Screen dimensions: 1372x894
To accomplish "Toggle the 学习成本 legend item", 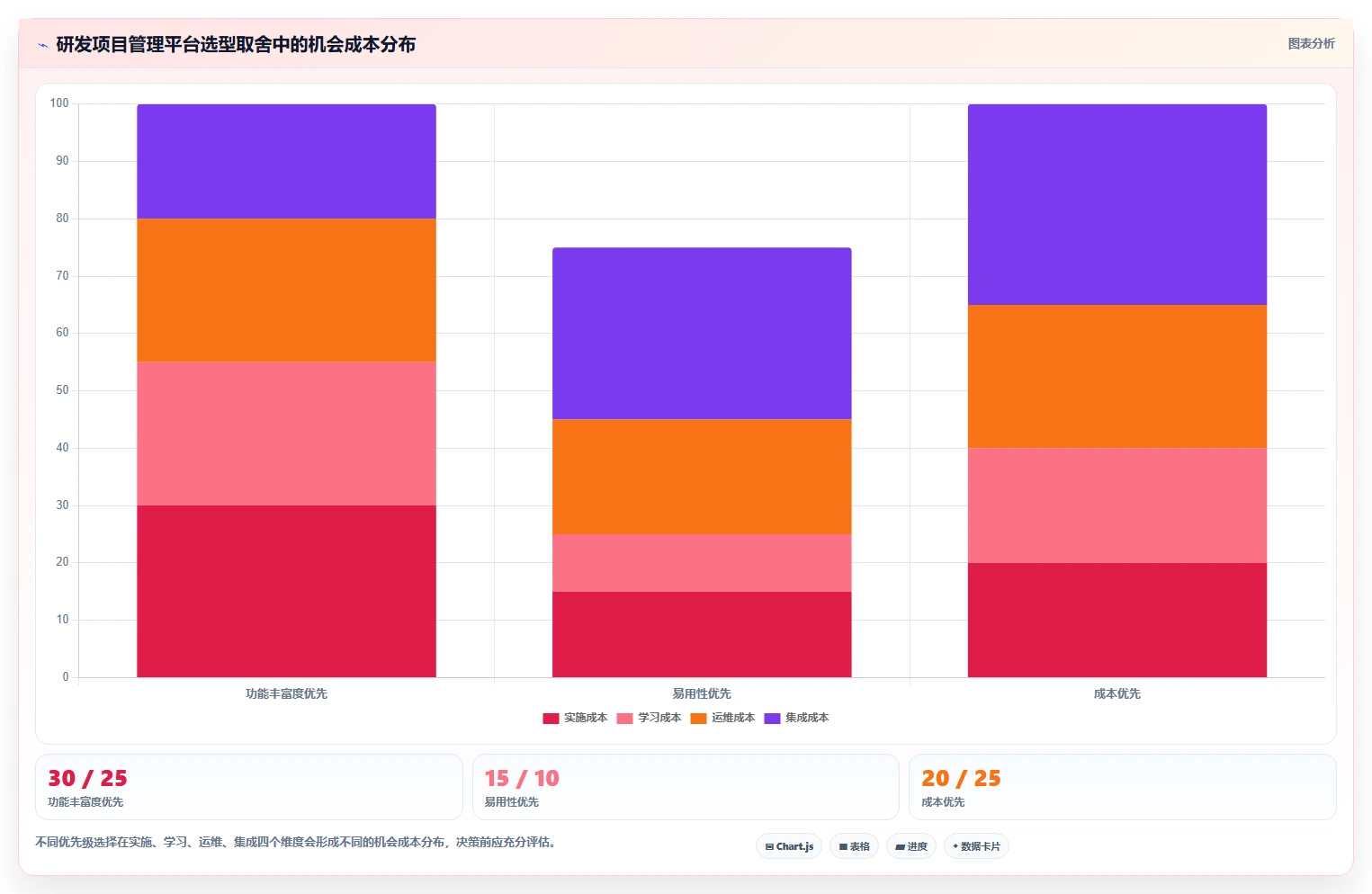I will [x=649, y=718].
